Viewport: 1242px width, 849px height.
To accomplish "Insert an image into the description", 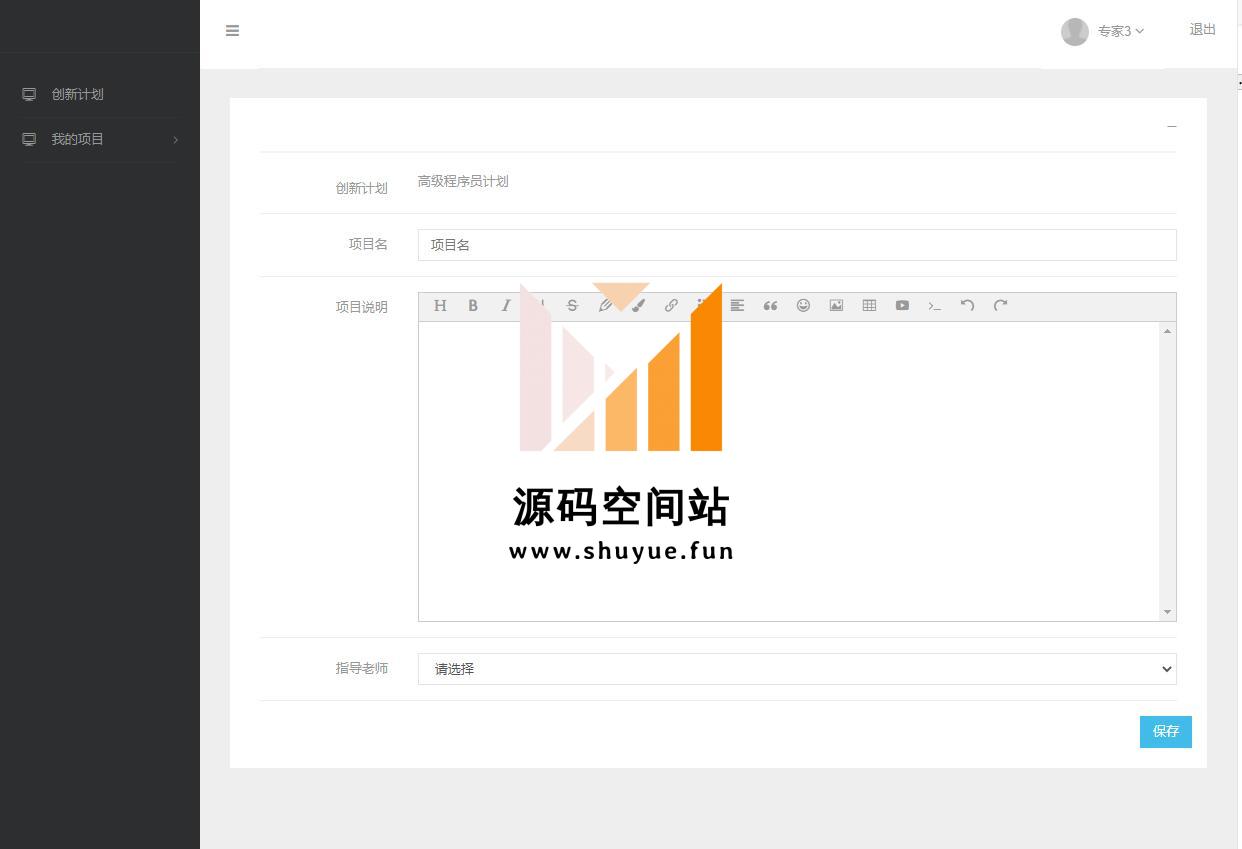I will click(836, 306).
